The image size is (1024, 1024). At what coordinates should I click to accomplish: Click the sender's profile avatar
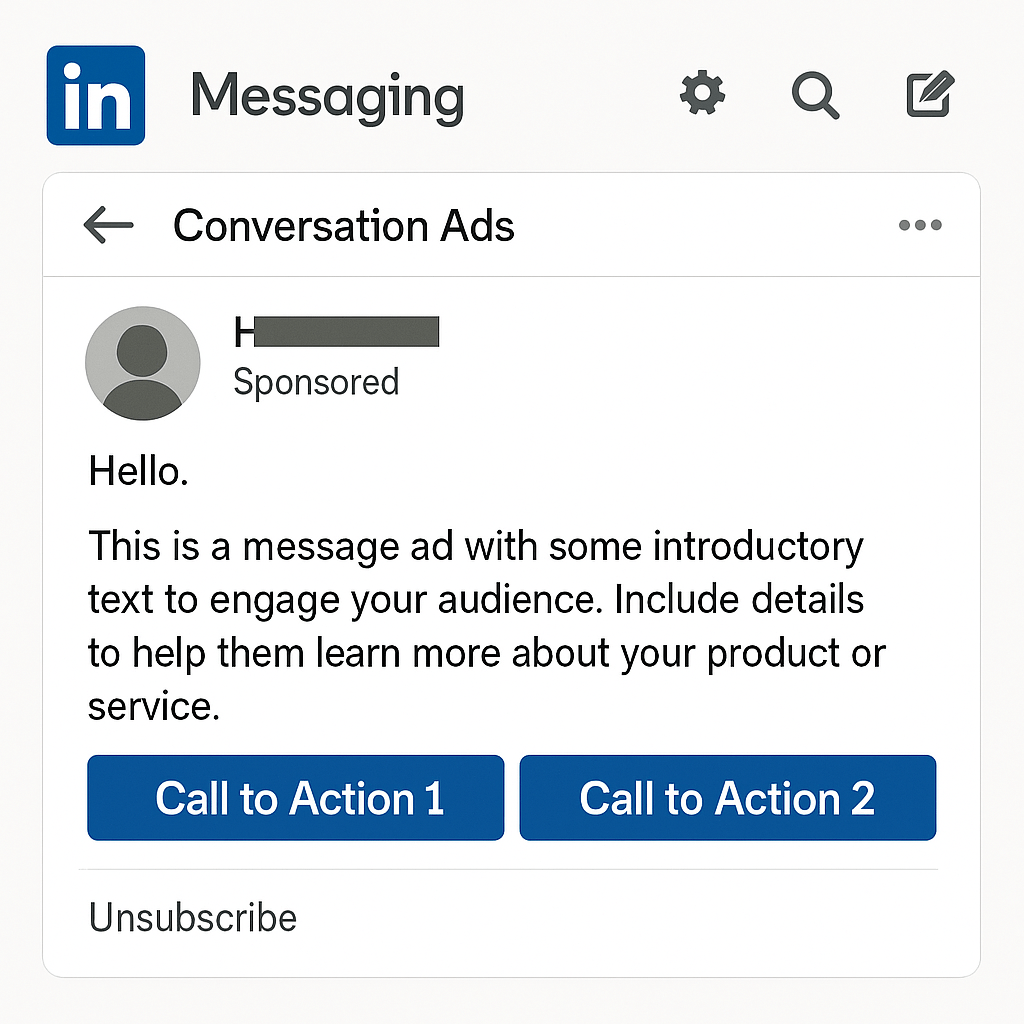click(x=143, y=362)
